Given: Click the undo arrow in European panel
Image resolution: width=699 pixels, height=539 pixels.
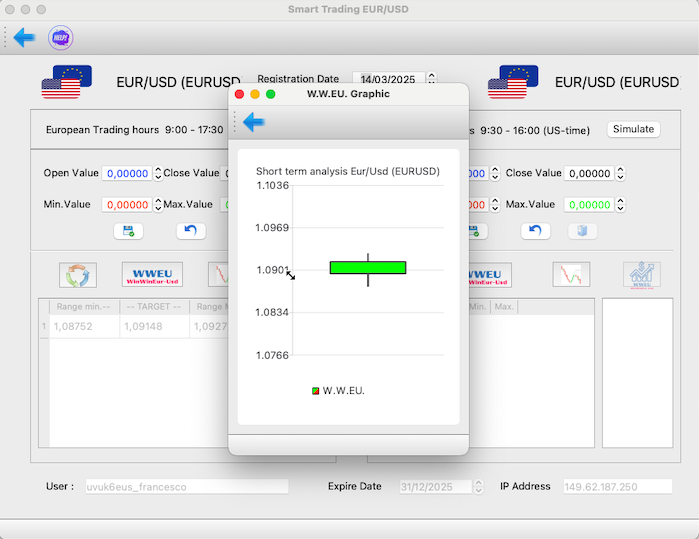Looking at the screenshot, I should (x=190, y=231).
